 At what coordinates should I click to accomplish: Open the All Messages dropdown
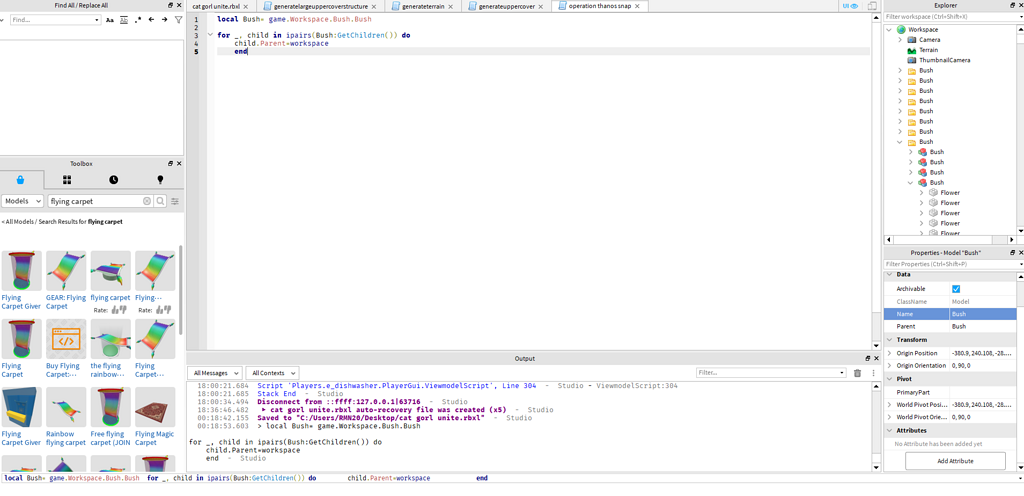point(215,373)
